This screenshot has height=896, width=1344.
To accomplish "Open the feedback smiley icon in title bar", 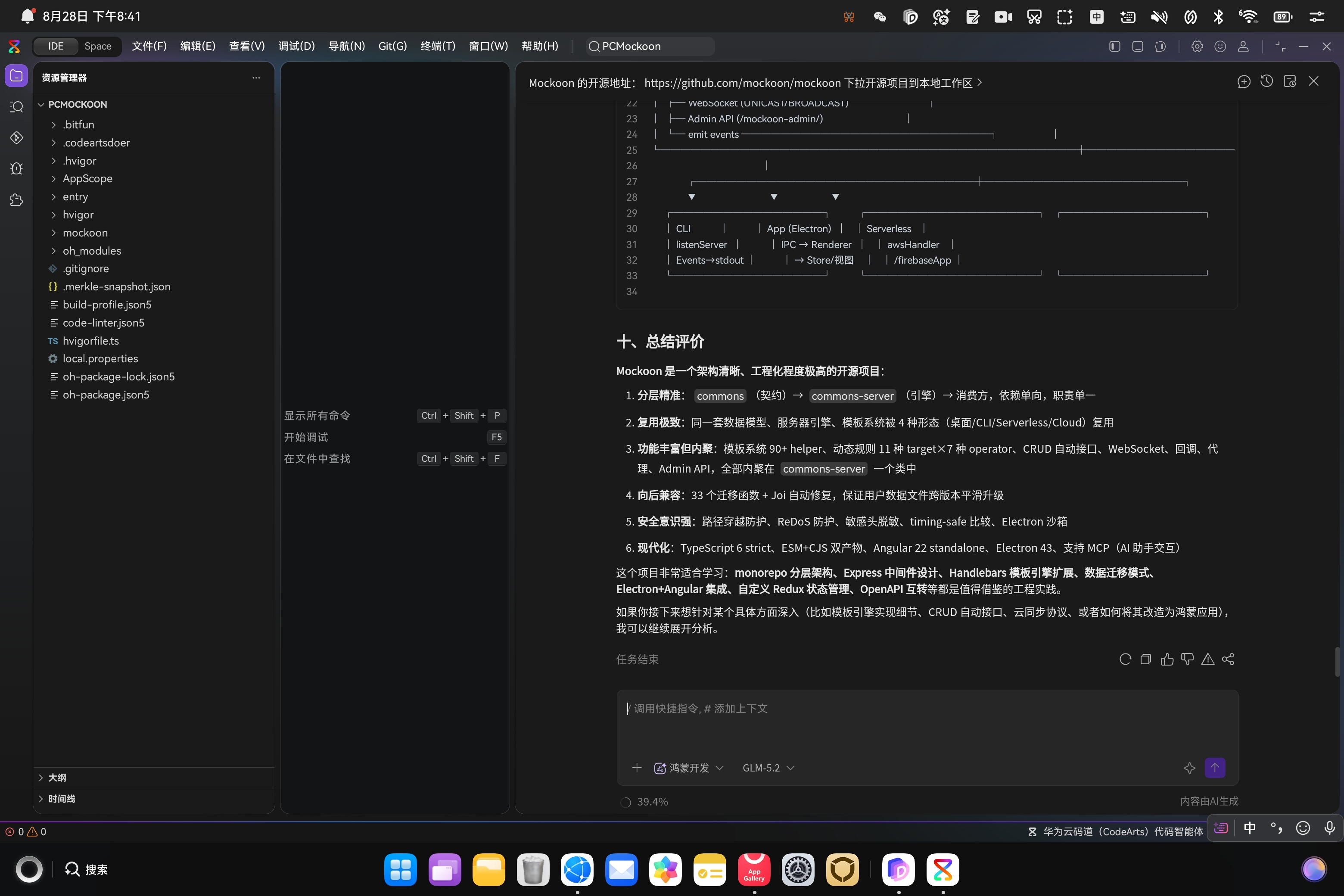I will tap(1220, 46).
